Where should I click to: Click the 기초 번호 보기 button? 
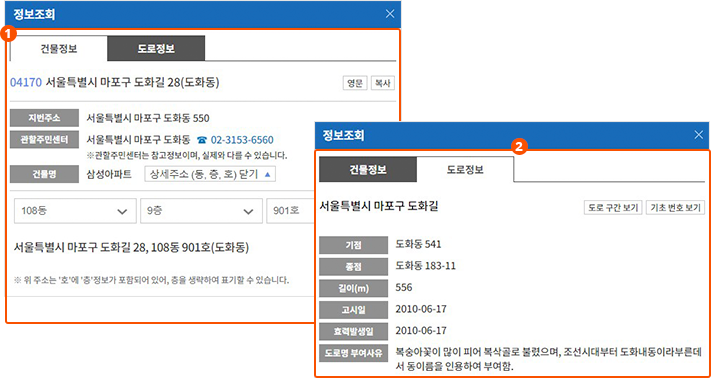pos(675,208)
